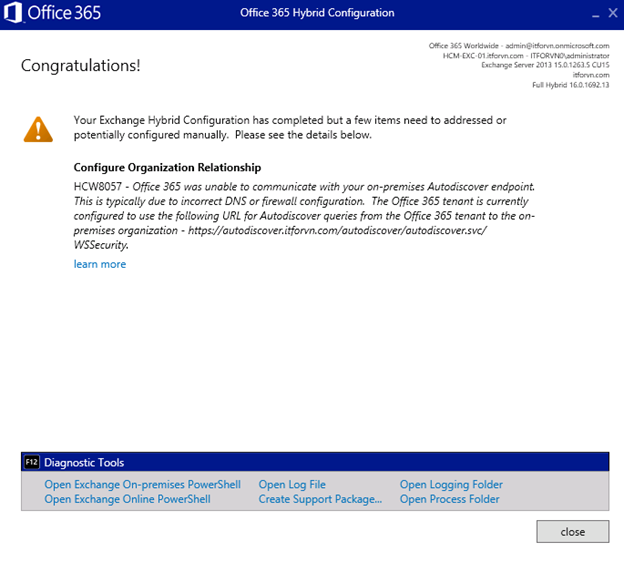Screen dimensions: 624x568
Task: Open Exchange On-premises PowerShell
Action: tap(143, 485)
